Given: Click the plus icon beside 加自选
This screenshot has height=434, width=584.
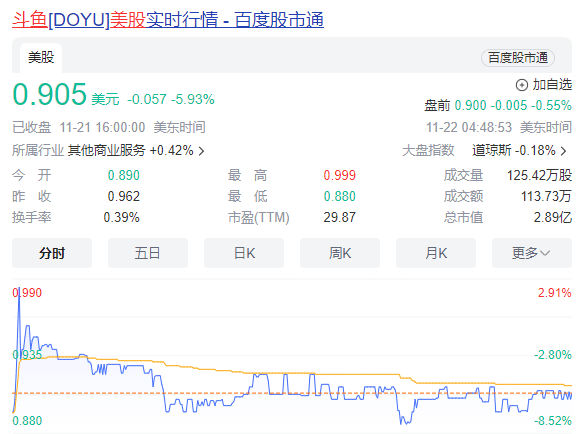Looking at the screenshot, I should coord(521,85).
